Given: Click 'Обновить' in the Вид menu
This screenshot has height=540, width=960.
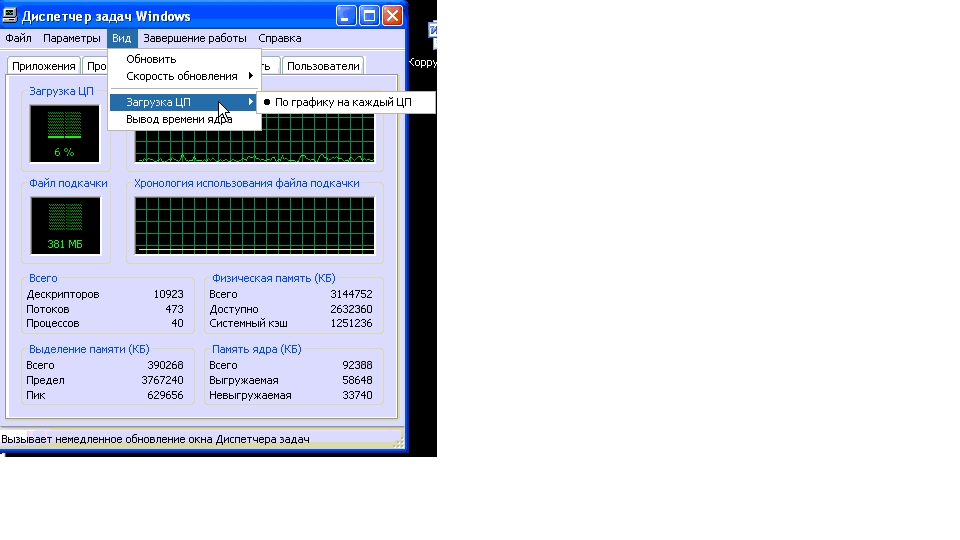Looking at the screenshot, I should [151, 59].
